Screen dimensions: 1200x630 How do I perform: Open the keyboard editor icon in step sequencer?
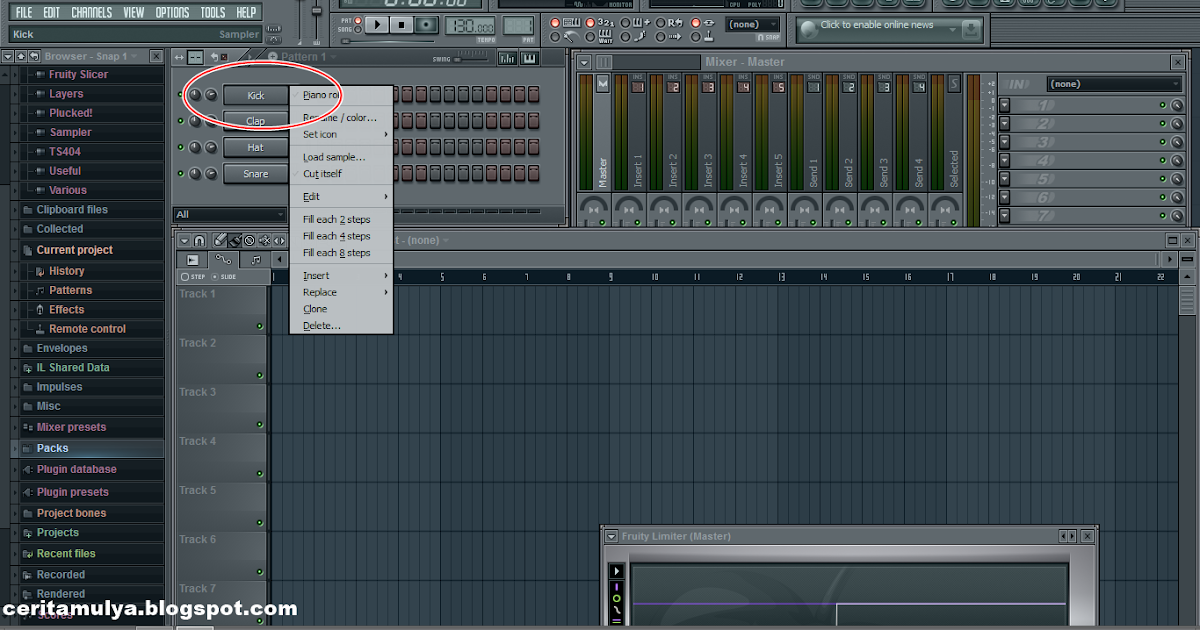pyautogui.click(x=530, y=58)
